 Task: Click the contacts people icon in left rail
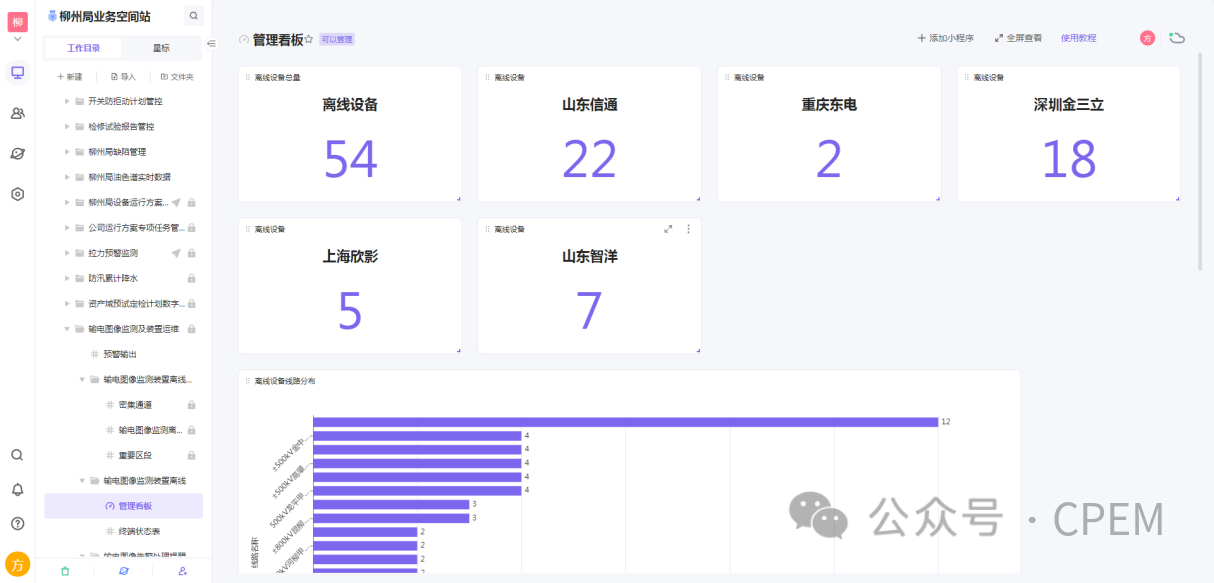click(17, 113)
